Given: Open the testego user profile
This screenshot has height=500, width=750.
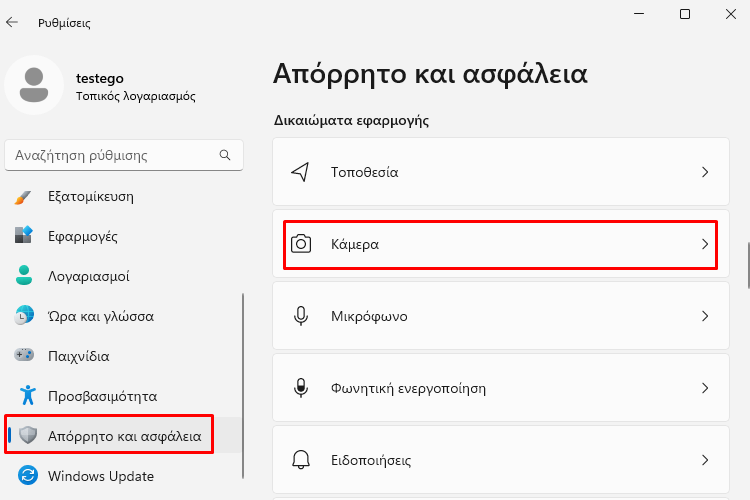Looking at the screenshot, I should (x=100, y=86).
